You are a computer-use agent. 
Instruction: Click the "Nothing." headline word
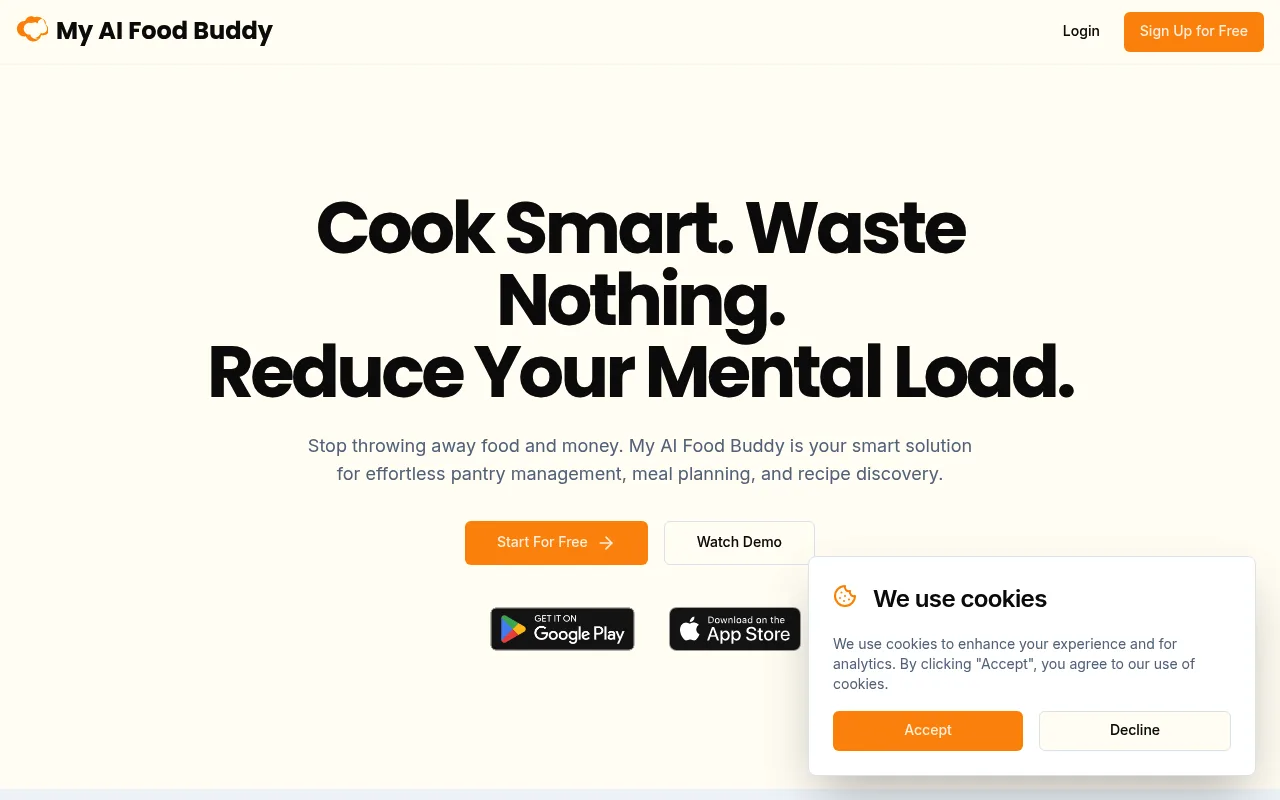tap(641, 300)
